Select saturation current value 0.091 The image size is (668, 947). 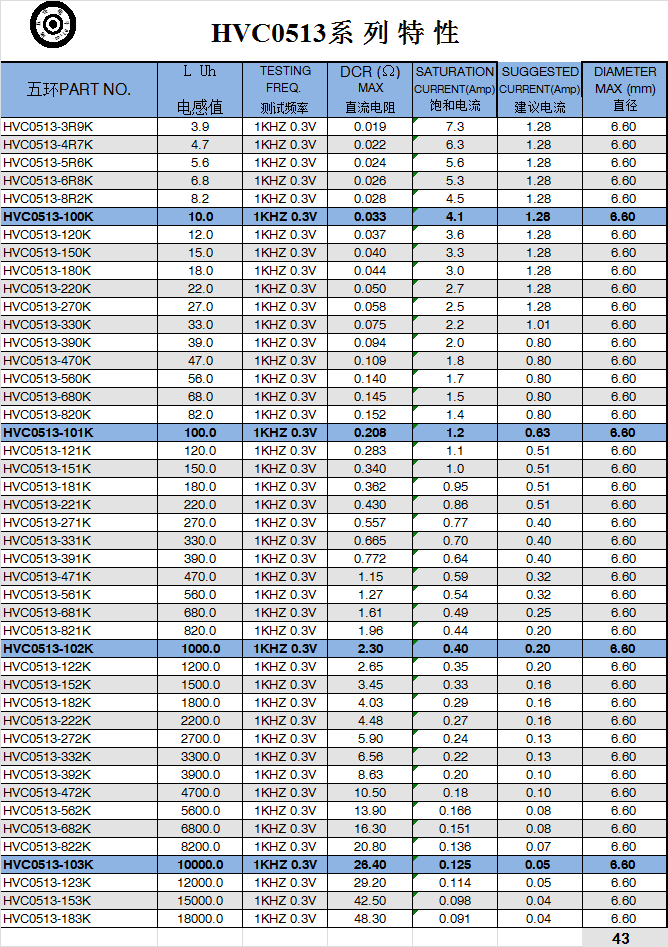tap(455, 919)
